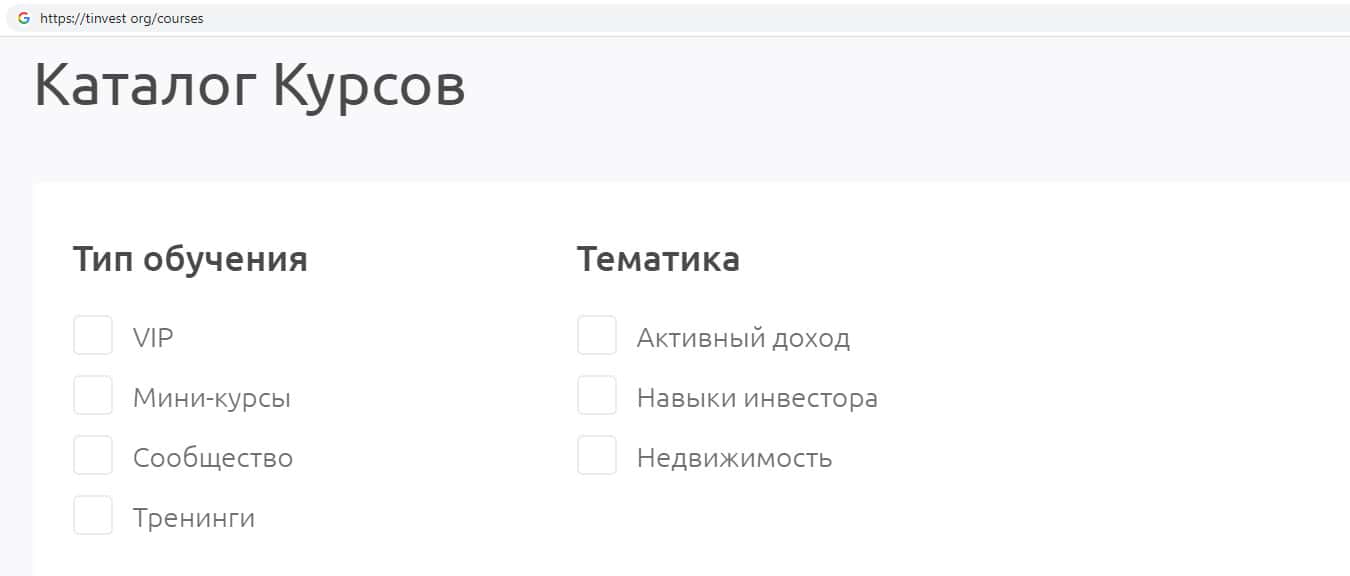Focus the tinvest.org/courses address bar URL
This screenshot has height=576, width=1350.
pos(122,18)
